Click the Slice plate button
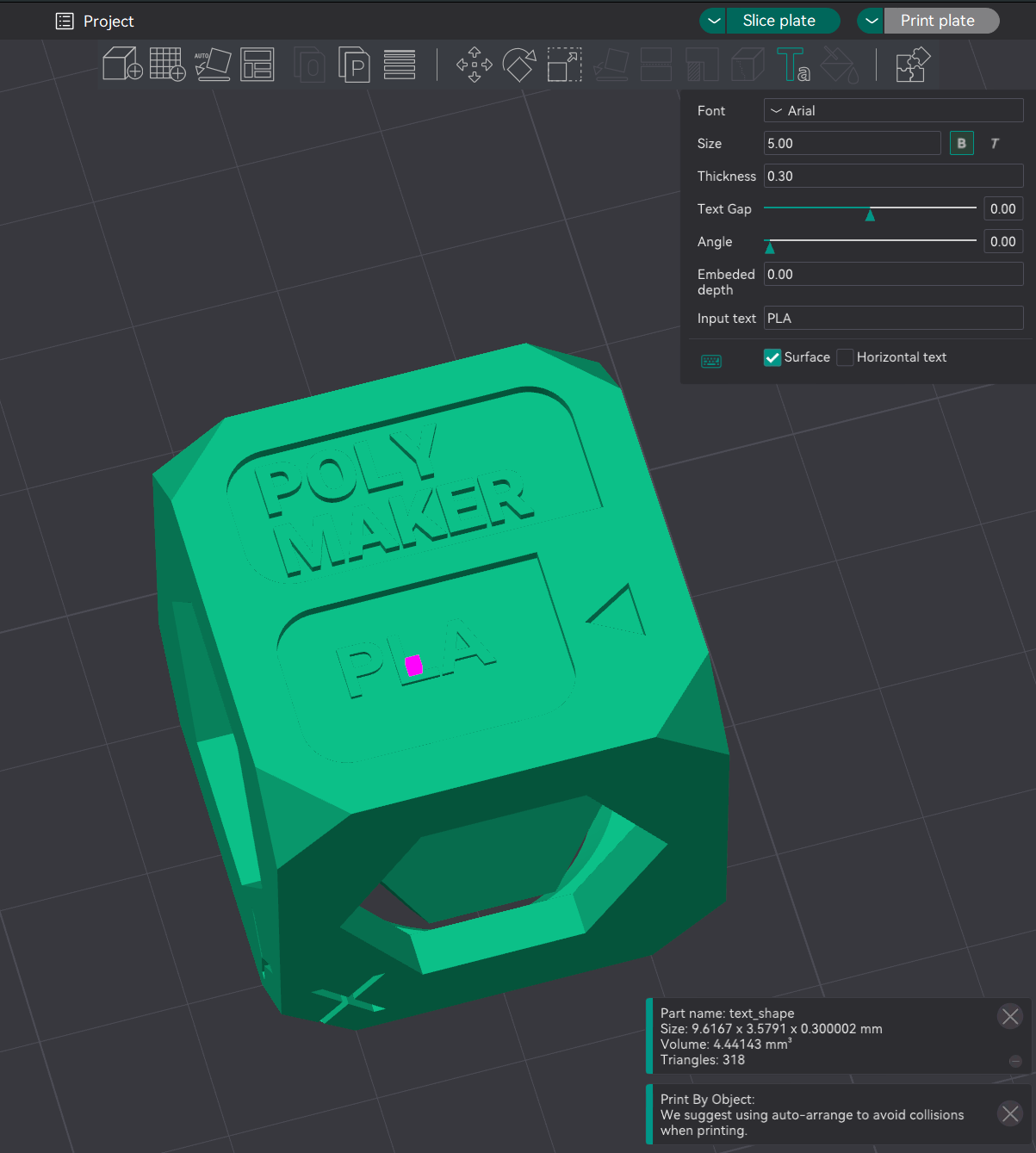Image resolution: width=1036 pixels, height=1153 pixels. click(783, 20)
